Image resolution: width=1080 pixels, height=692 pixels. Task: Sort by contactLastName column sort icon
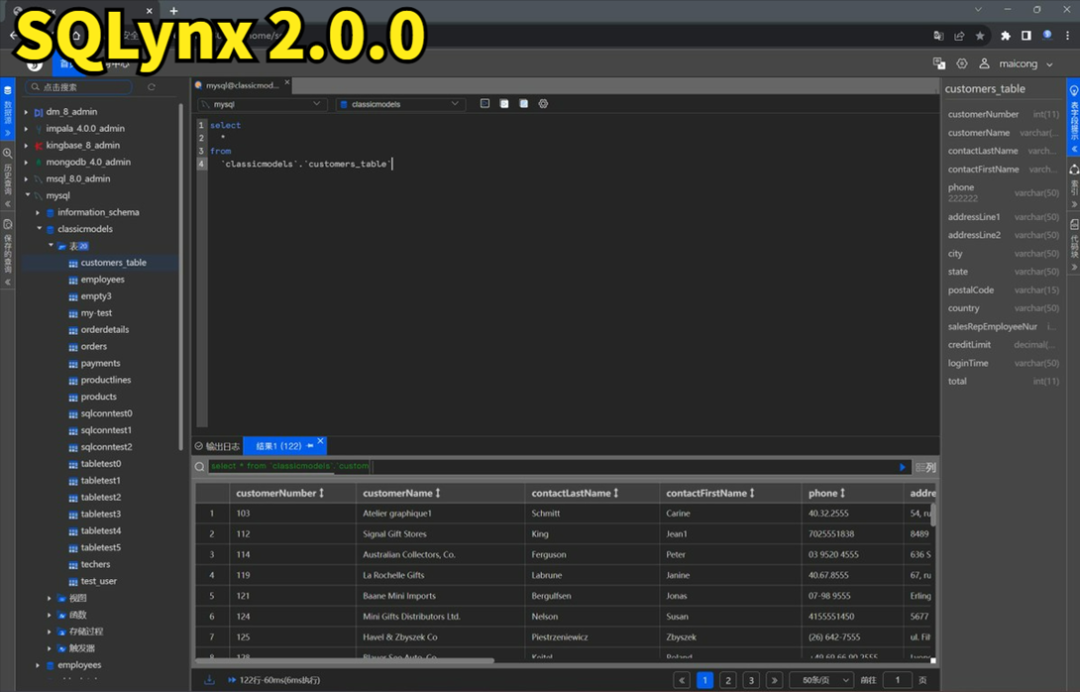coord(616,493)
